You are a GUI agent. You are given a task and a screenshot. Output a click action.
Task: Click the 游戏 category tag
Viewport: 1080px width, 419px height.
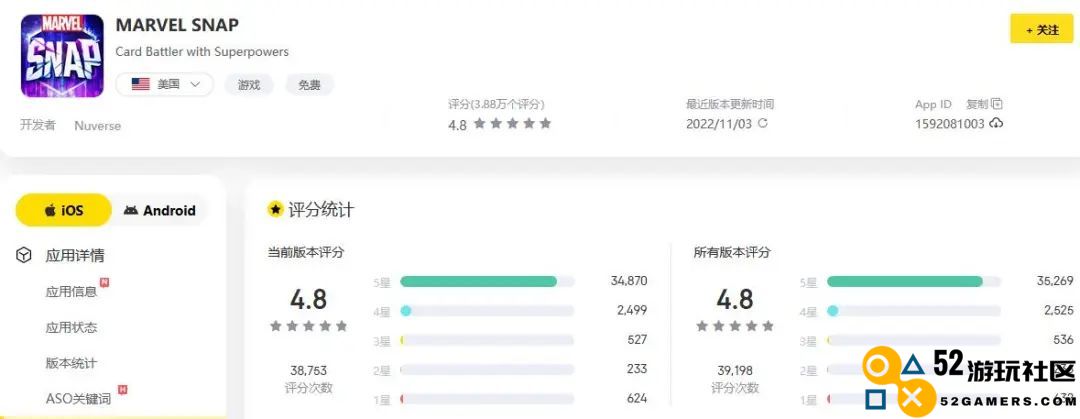point(249,85)
